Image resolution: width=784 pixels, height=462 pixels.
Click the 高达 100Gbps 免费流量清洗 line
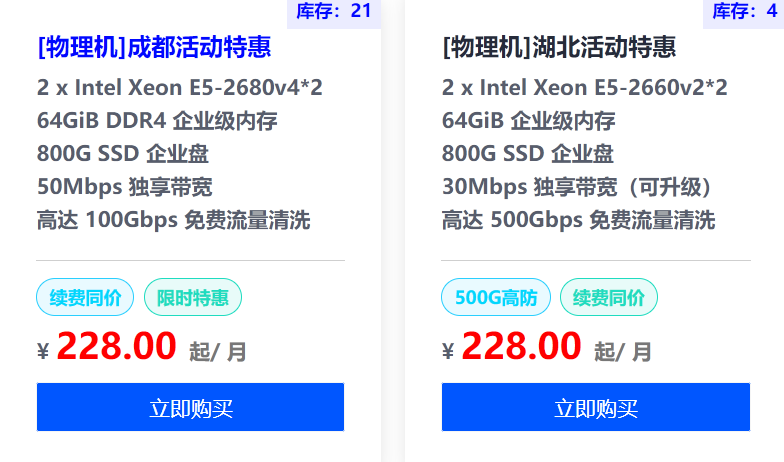[173, 220]
